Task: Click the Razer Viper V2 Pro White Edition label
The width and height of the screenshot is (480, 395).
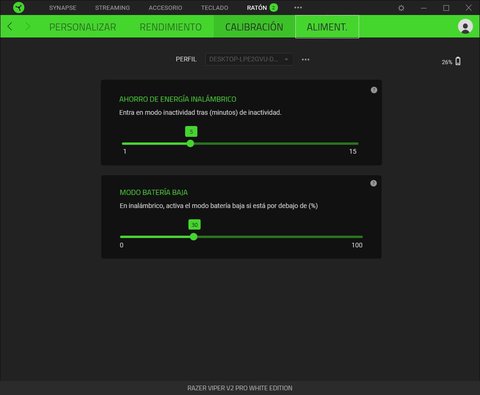Action: click(240, 388)
